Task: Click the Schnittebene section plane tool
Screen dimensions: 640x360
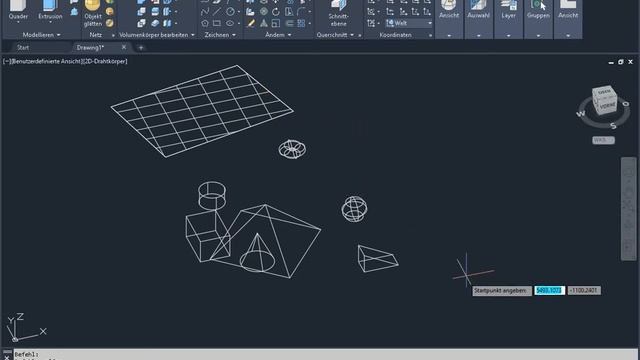Action: coord(338,13)
